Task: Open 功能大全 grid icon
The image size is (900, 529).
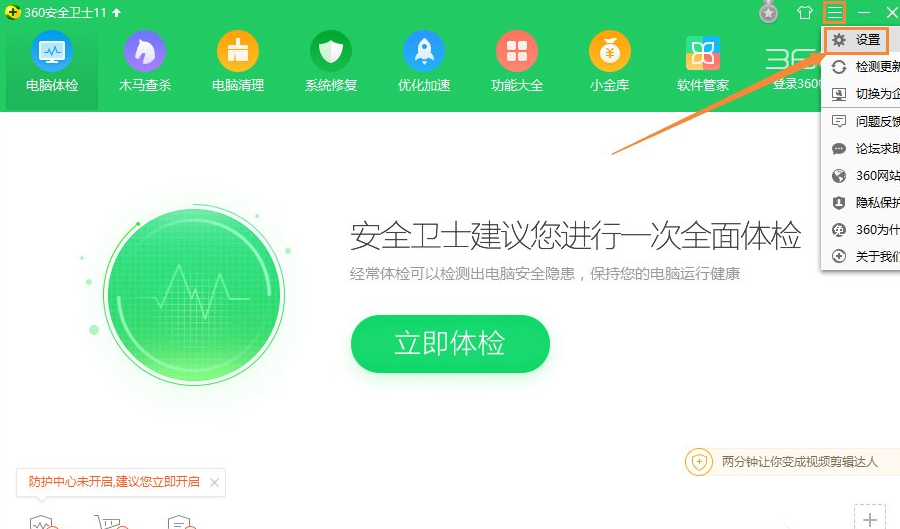Action: click(x=517, y=52)
